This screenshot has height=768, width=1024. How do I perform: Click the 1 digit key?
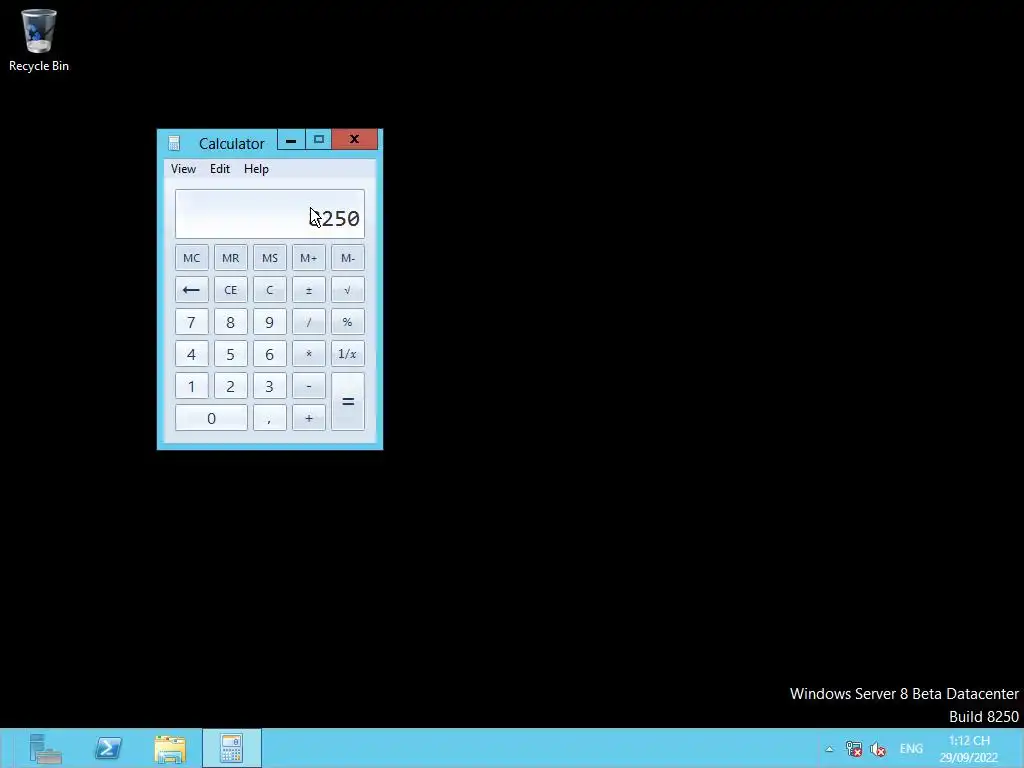pos(191,386)
